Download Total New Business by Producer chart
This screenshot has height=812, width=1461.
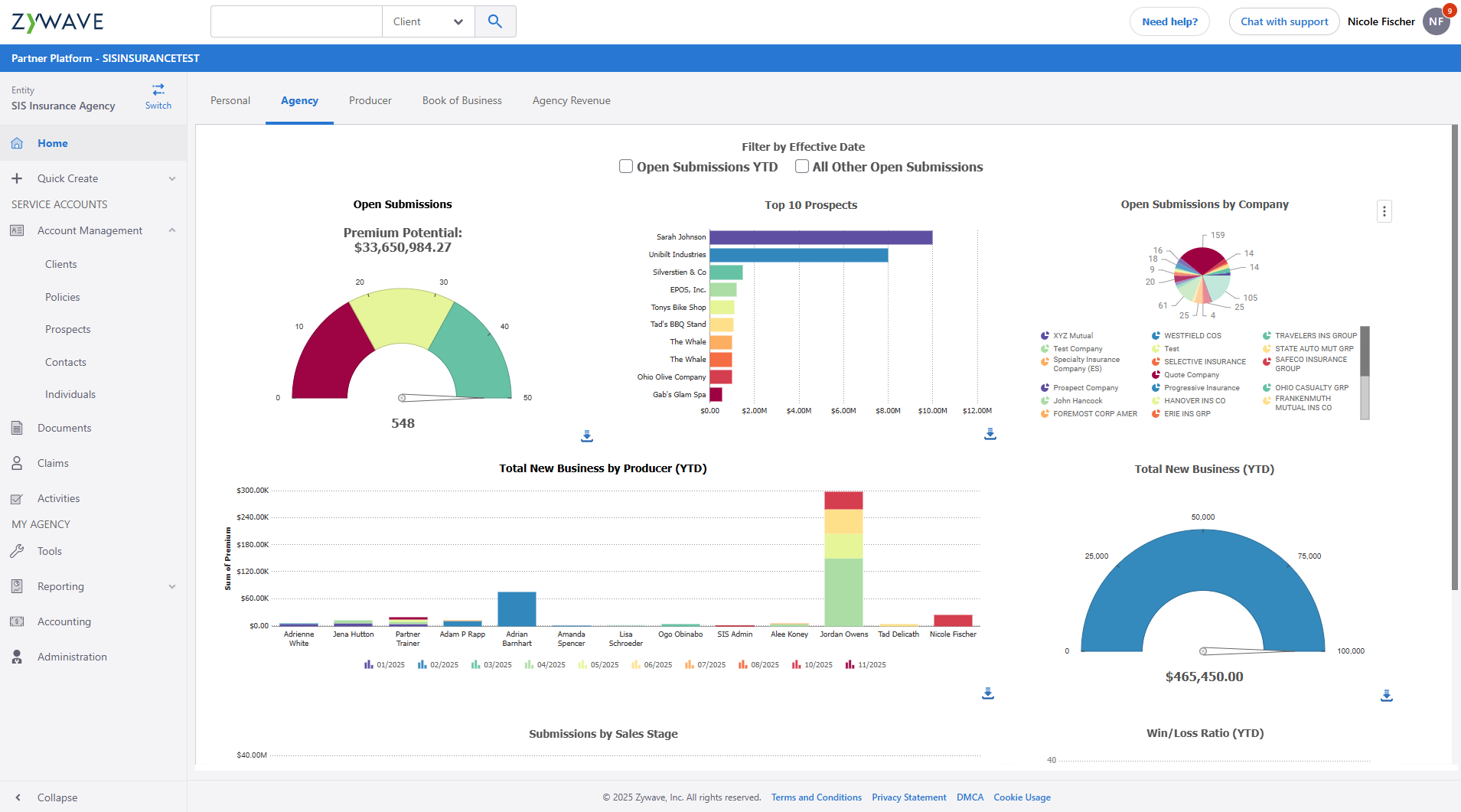pyautogui.click(x=988, y=693)
